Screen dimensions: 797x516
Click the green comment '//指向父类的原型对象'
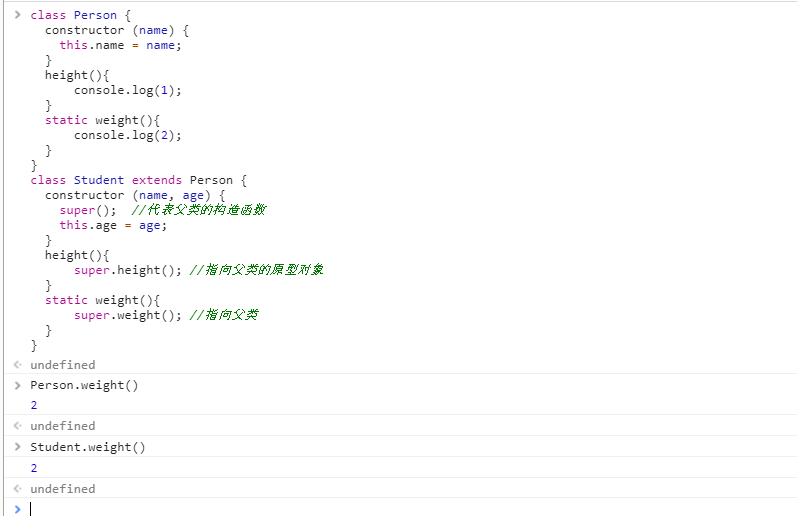click(x=257, y=270)
